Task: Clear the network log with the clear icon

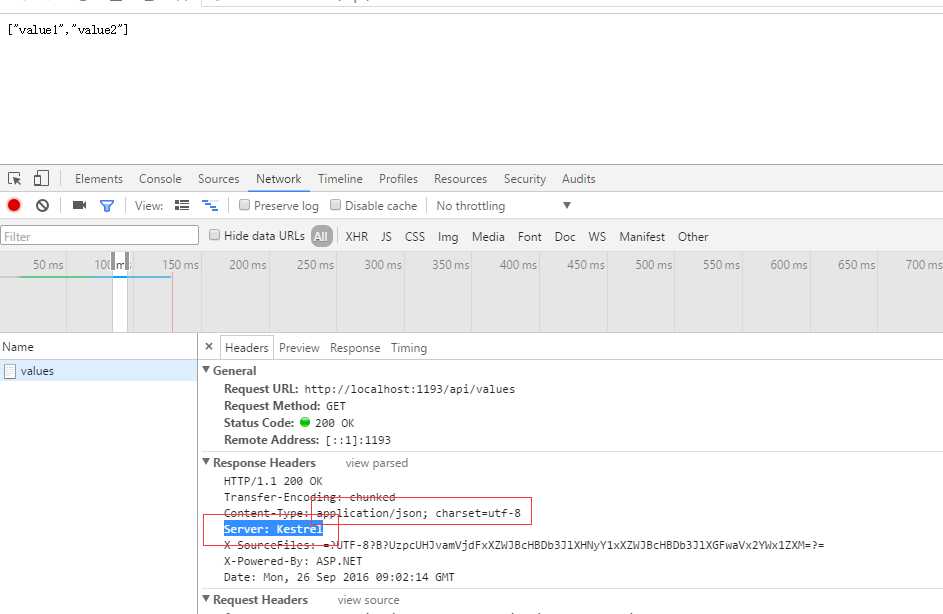Action: 42,206
